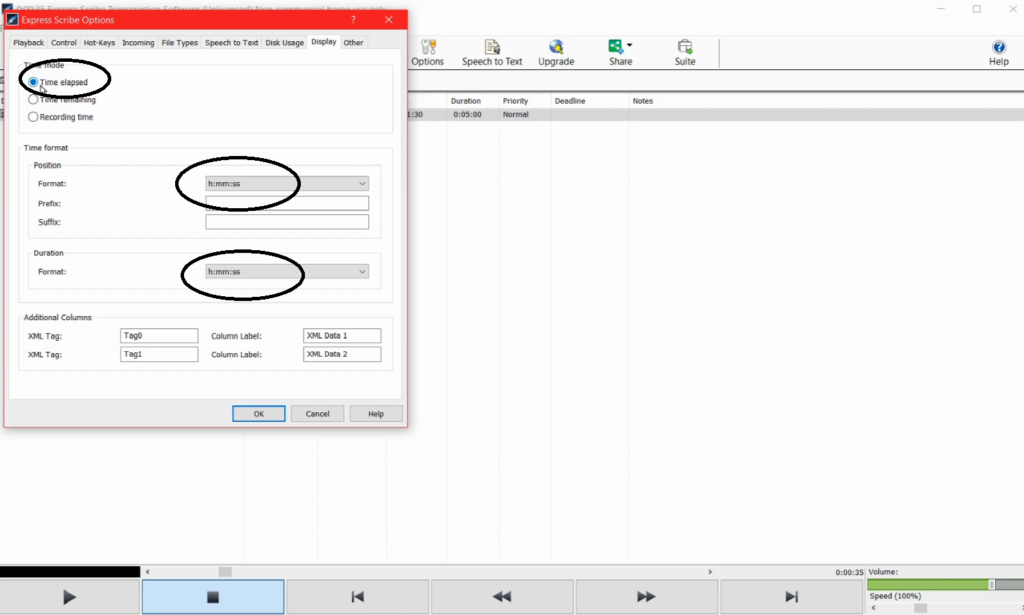Adjust the Volume slider
Viewport: 1024px width, 615px height.
pos(992,585)
